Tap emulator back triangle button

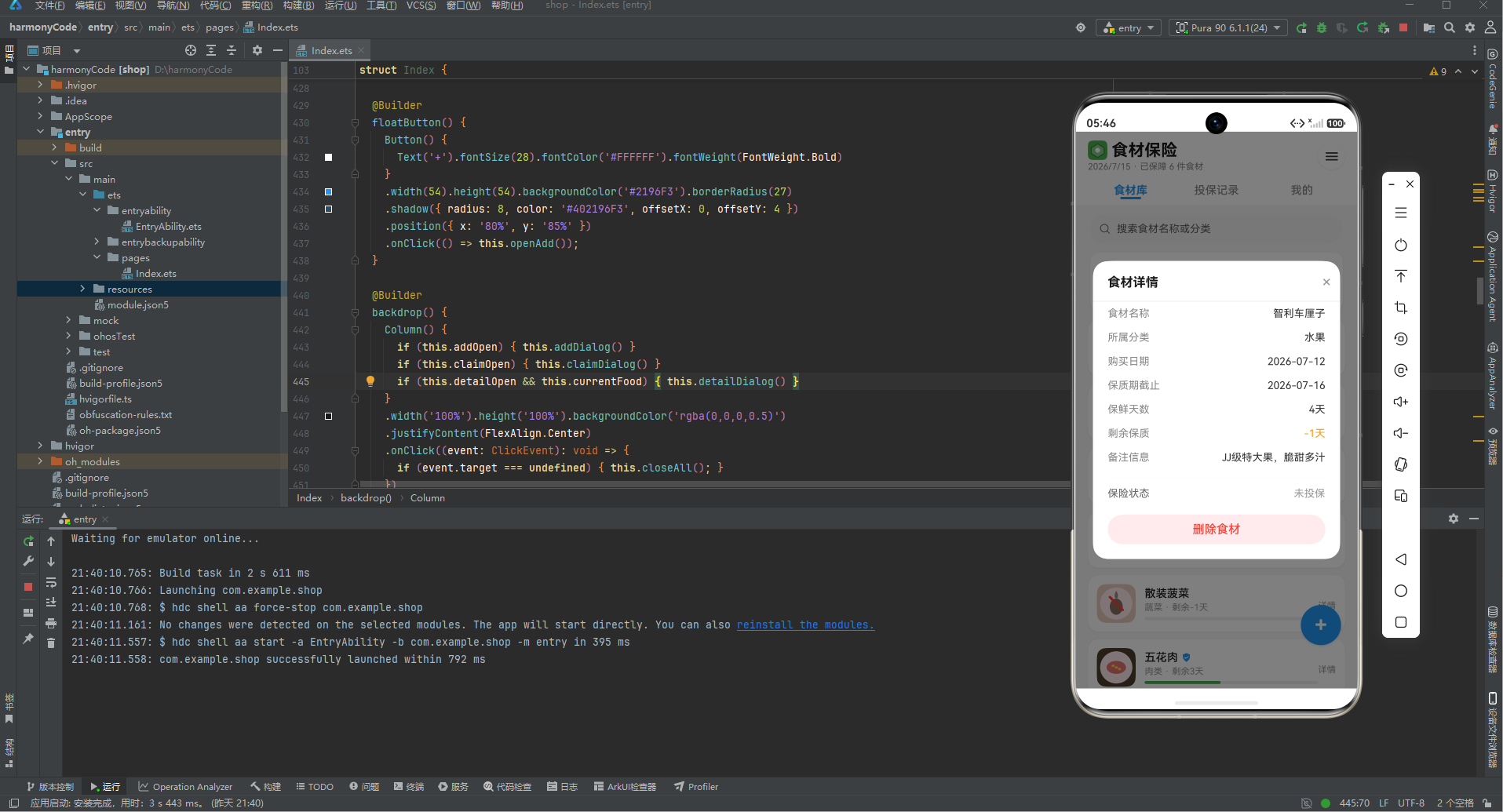(1401, 559)
